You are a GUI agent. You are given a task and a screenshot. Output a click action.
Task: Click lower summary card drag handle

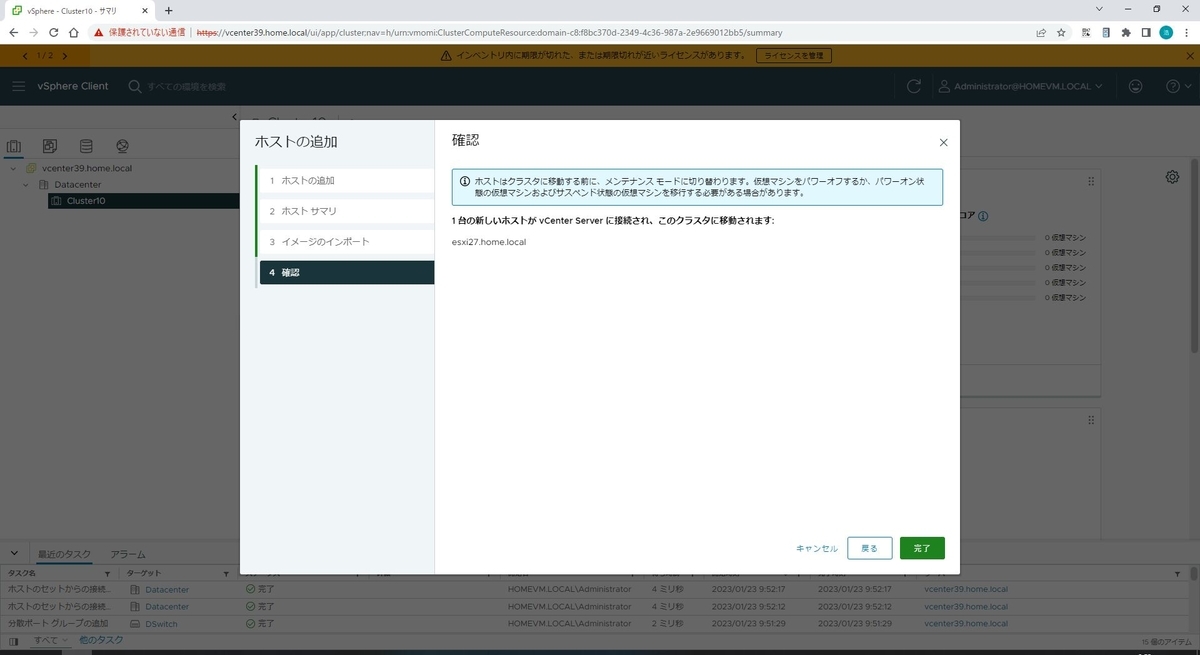(x=1091, y=423)
